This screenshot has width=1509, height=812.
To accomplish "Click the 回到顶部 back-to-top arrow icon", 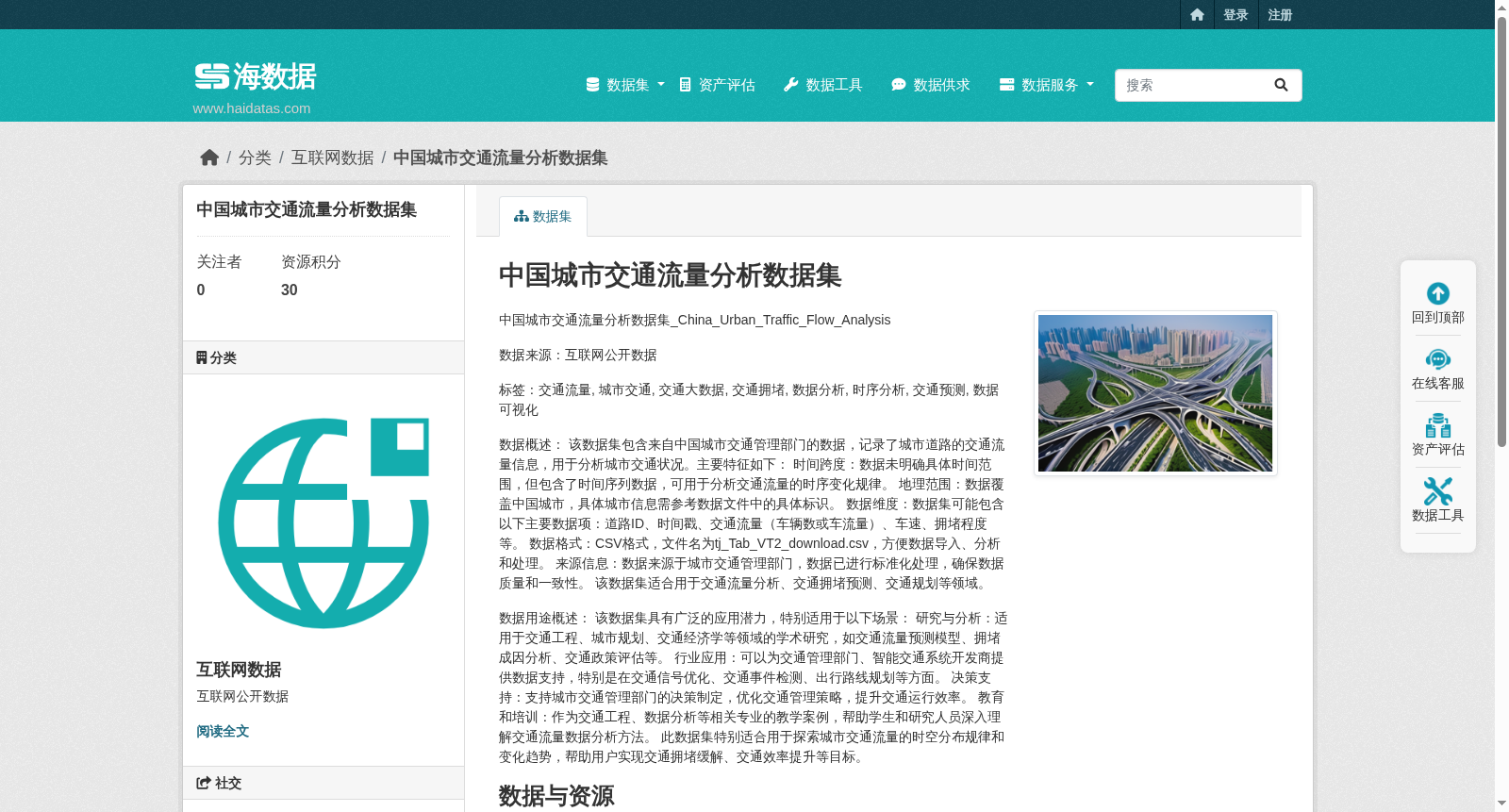I will coord(1438,293).
